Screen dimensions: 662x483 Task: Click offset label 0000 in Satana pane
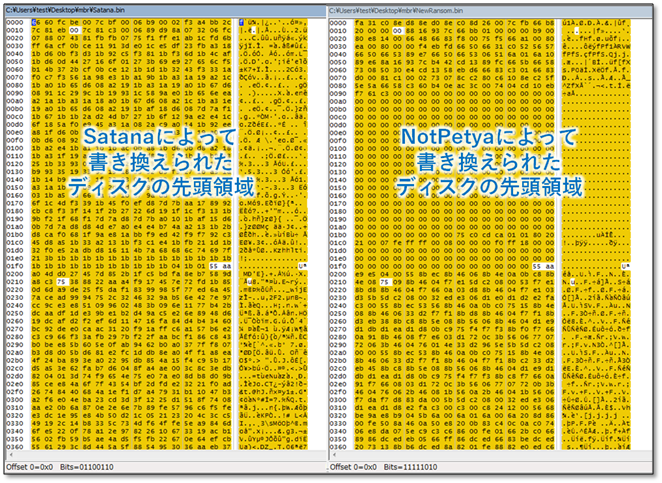point(14,21)
